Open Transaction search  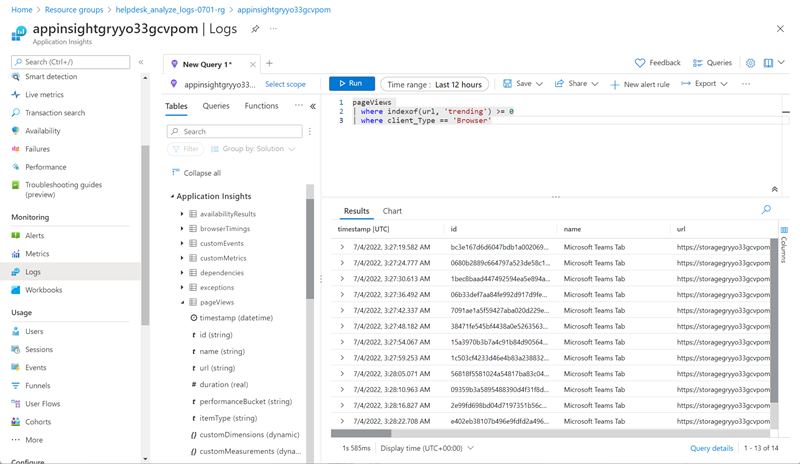[x=55, y=113]
